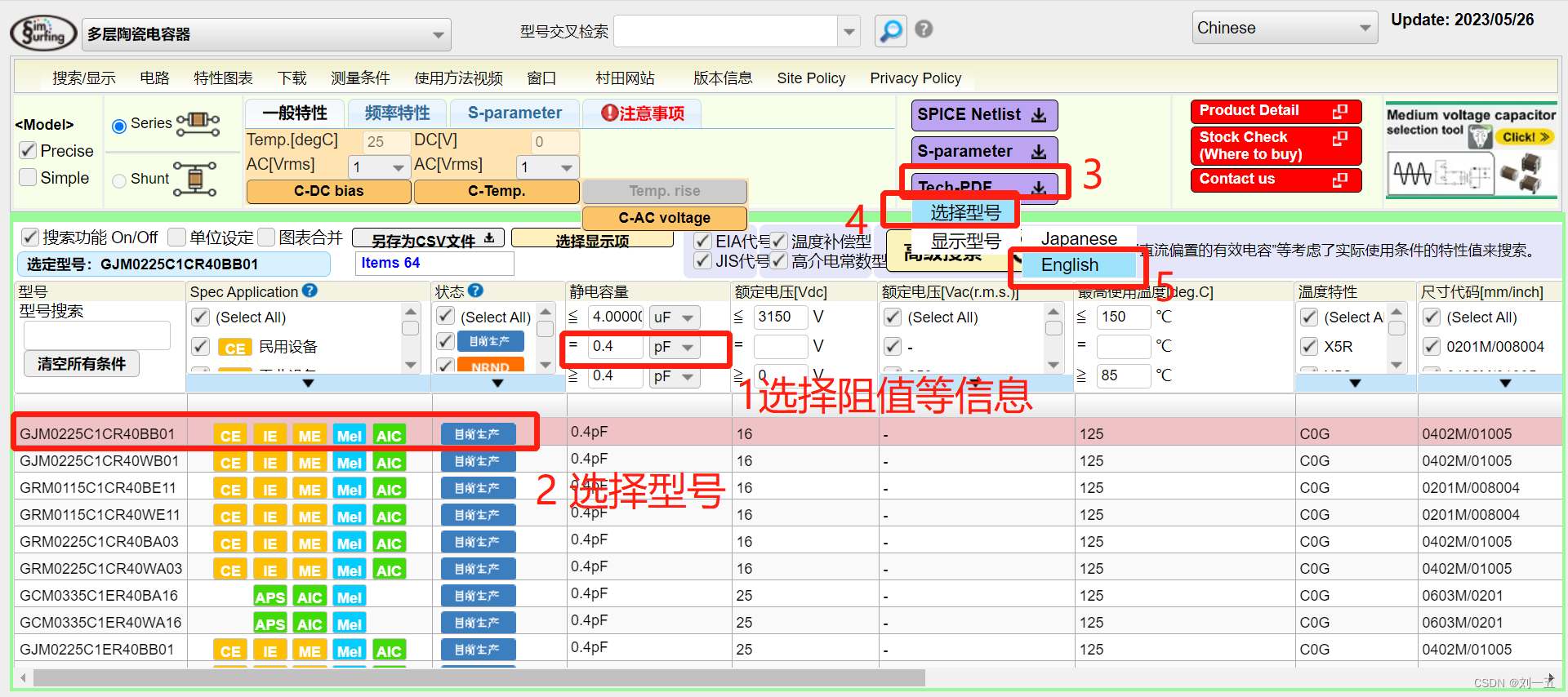
Task: Click APS badge in GCM0335C1ER40BA16 row
Action: point(269,597)
